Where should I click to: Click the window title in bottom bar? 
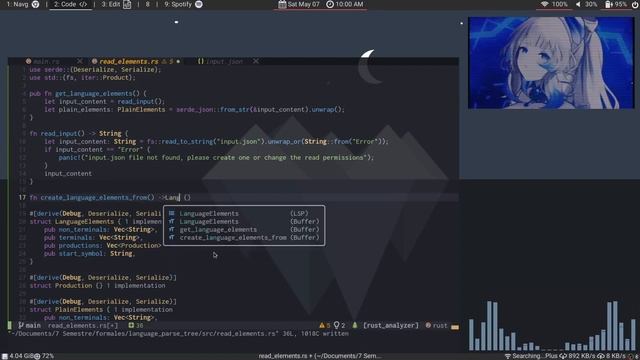coord(320,356)
